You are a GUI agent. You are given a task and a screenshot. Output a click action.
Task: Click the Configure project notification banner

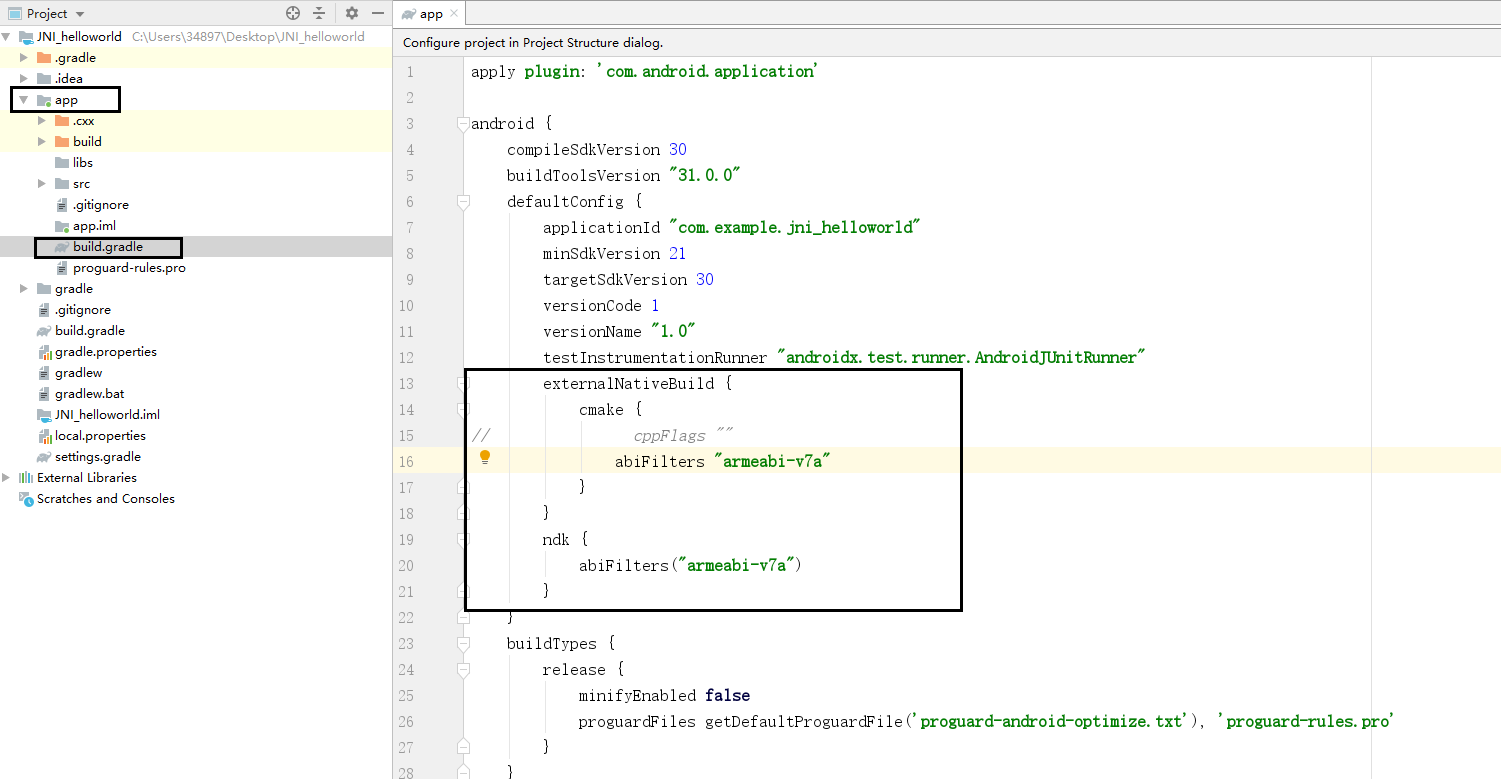(x=947, y=43)
